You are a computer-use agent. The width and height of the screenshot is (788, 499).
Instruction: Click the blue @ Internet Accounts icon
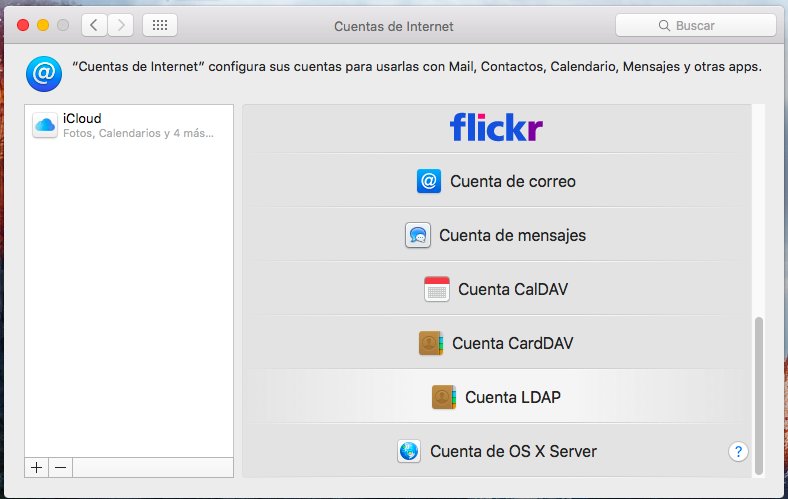[44, 74]
